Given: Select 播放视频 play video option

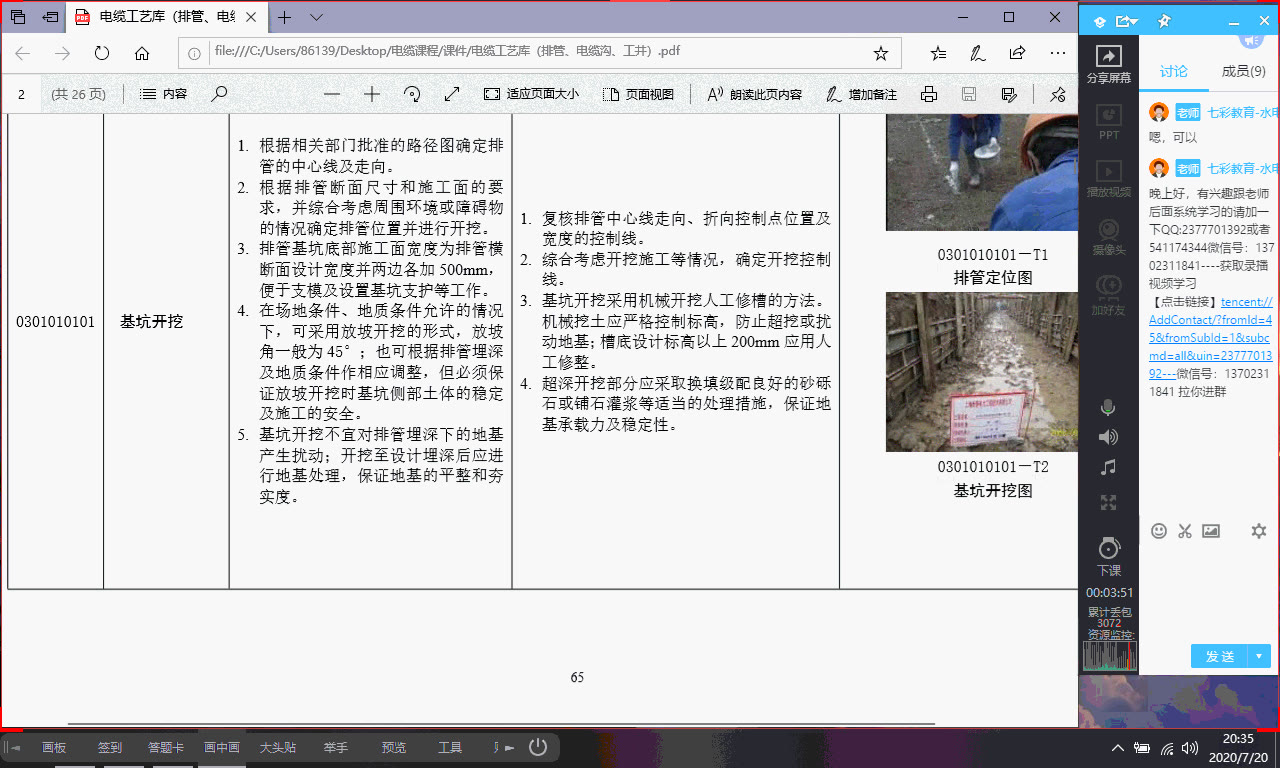Looking at the screenshot, I should pos(1108,179).
